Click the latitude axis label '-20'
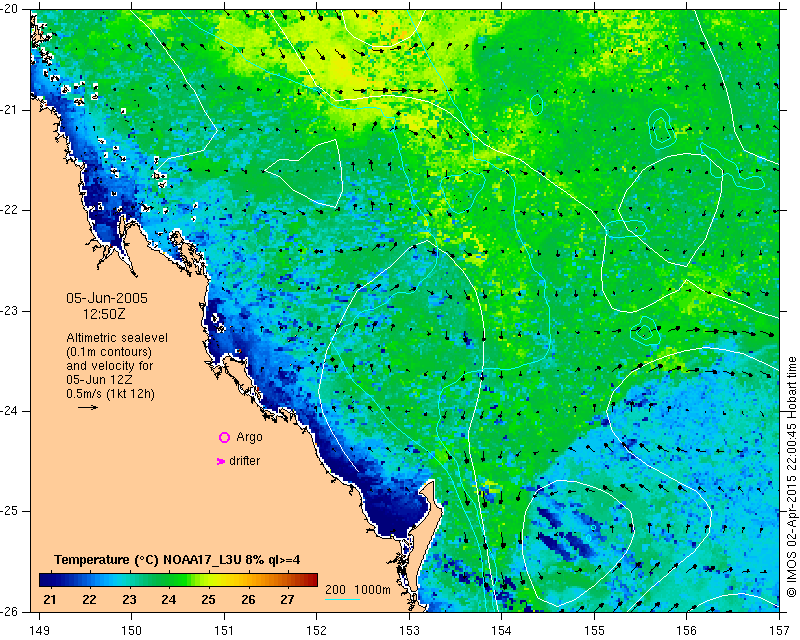The image size is (800, 640). [x=10, y=10]
